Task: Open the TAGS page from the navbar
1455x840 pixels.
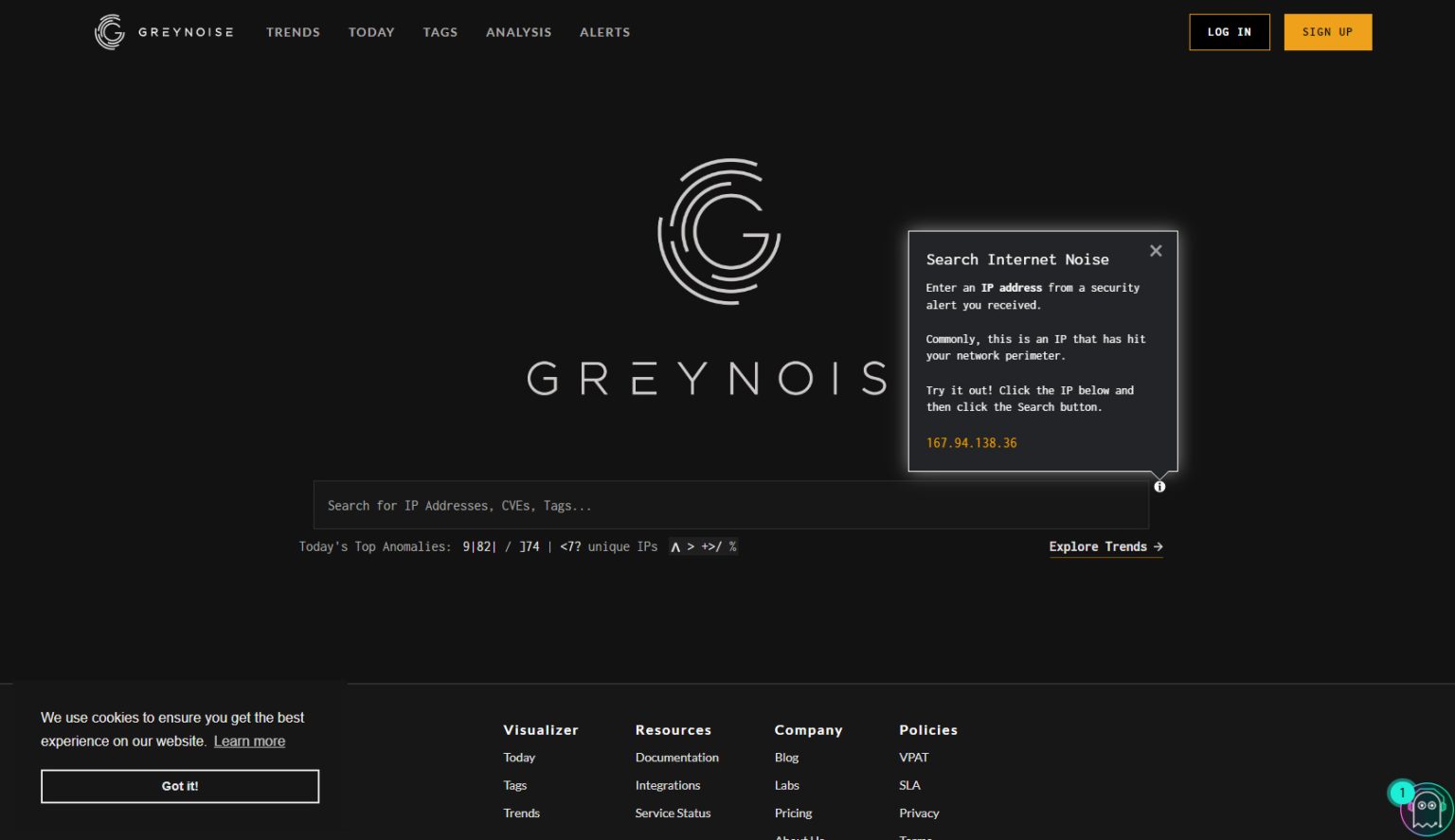Action: point(440,31)
